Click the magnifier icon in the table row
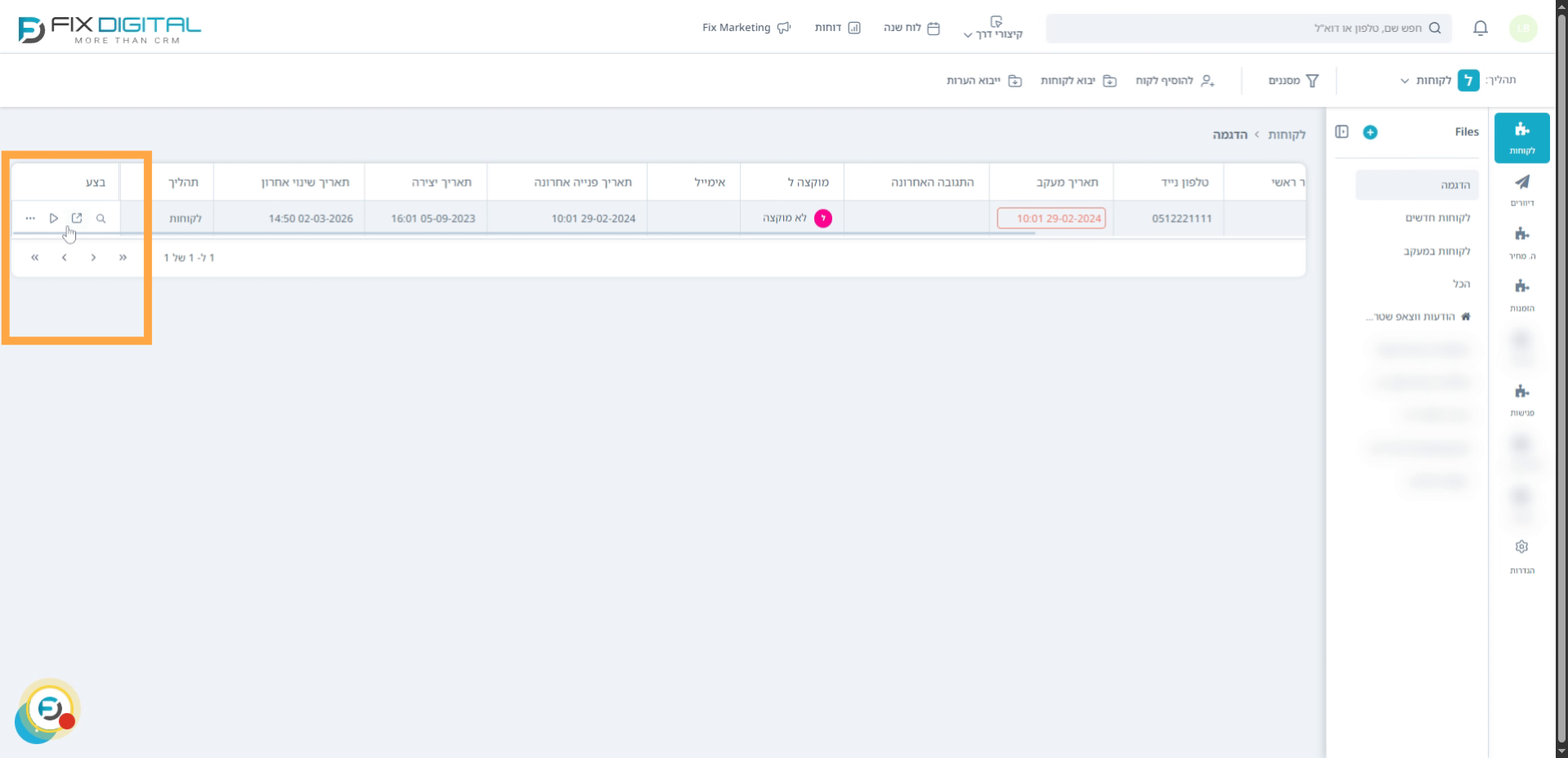 pos(100,218)
